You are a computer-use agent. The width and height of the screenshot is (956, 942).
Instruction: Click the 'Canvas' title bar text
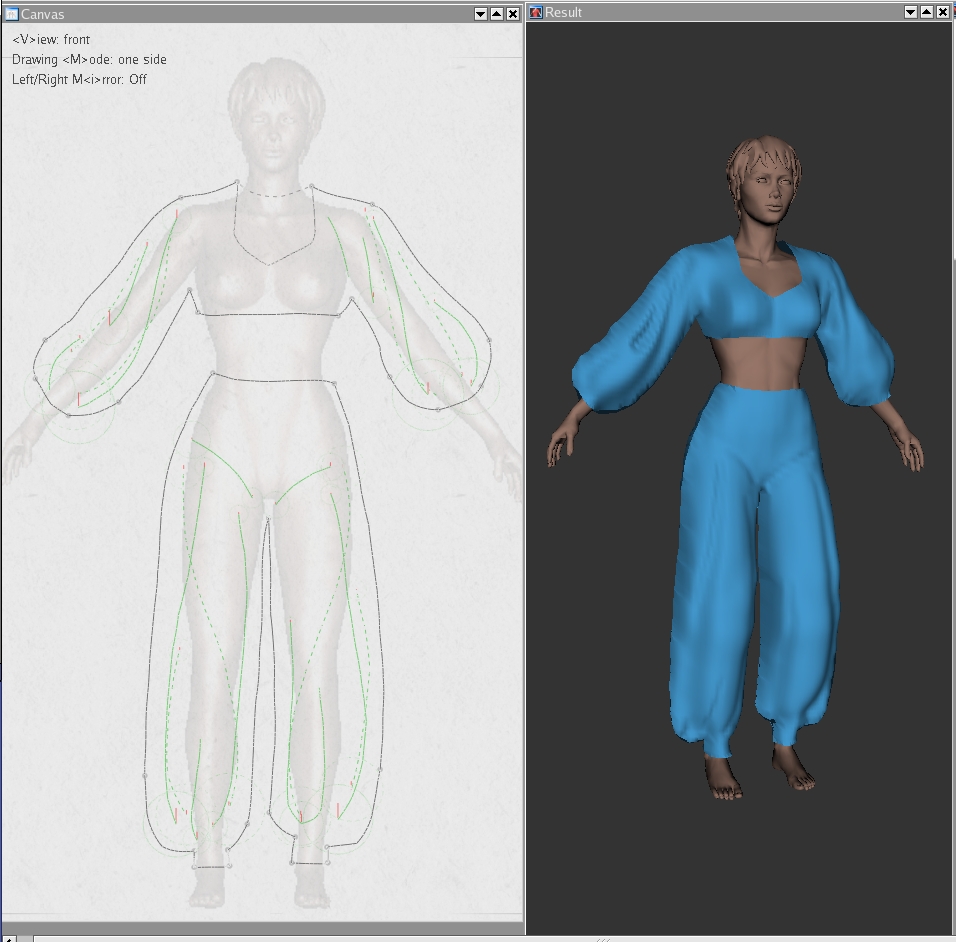43,14
